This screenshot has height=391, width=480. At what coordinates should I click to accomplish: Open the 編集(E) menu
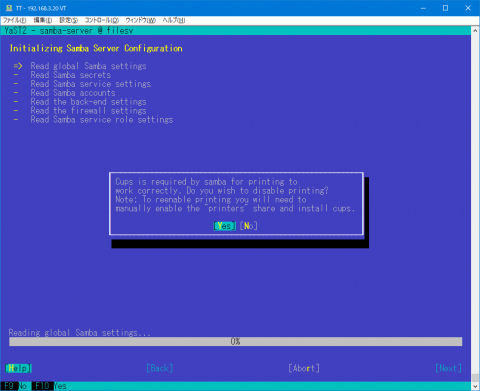(43, 20)
